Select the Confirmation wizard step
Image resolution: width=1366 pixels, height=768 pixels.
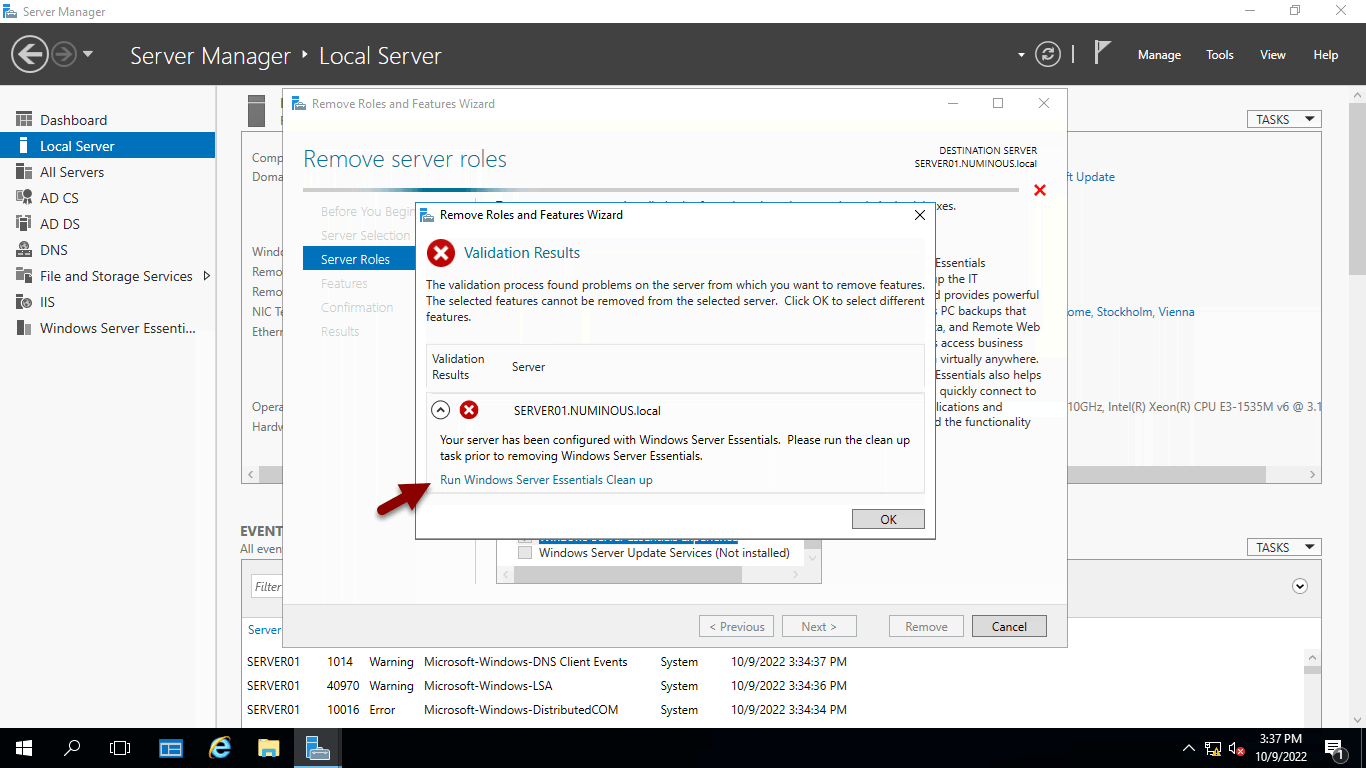pyautogui.click(x=357, y=307)
